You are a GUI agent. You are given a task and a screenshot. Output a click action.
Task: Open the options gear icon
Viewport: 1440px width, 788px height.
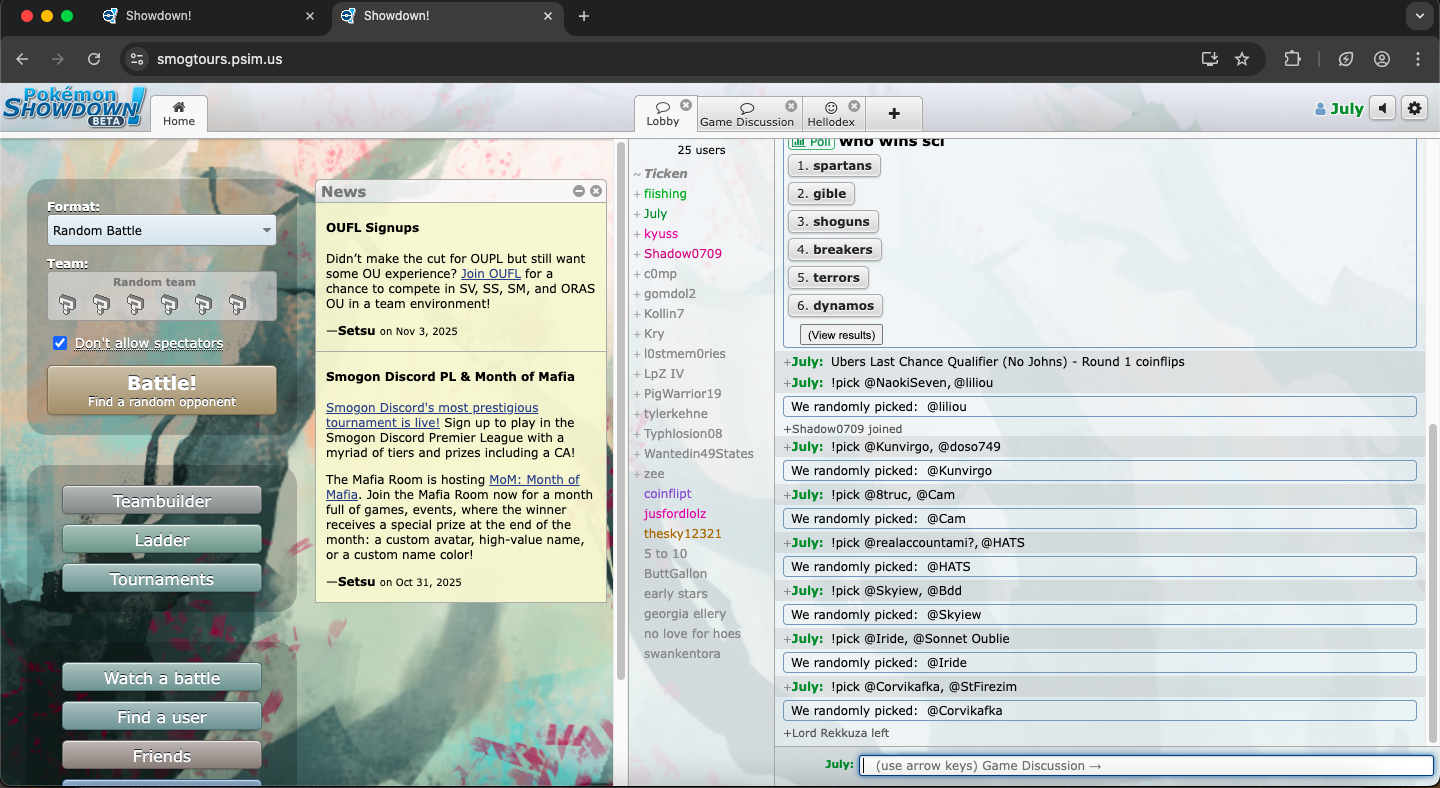tap(1414, 108)
